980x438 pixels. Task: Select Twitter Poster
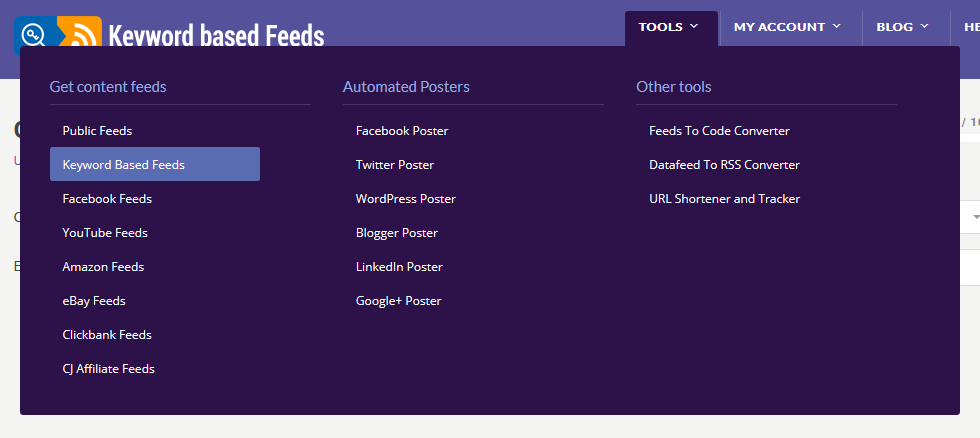click(x=395, y=164)
